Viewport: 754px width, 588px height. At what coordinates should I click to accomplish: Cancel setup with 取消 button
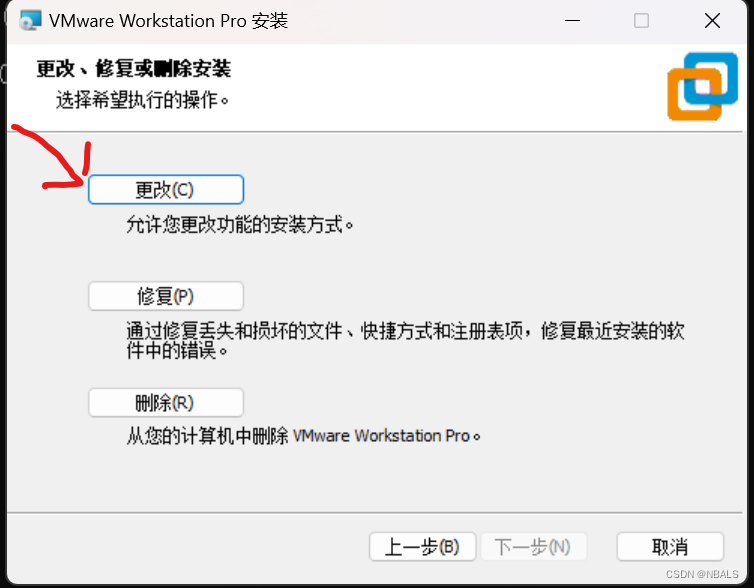click(670, 547)
